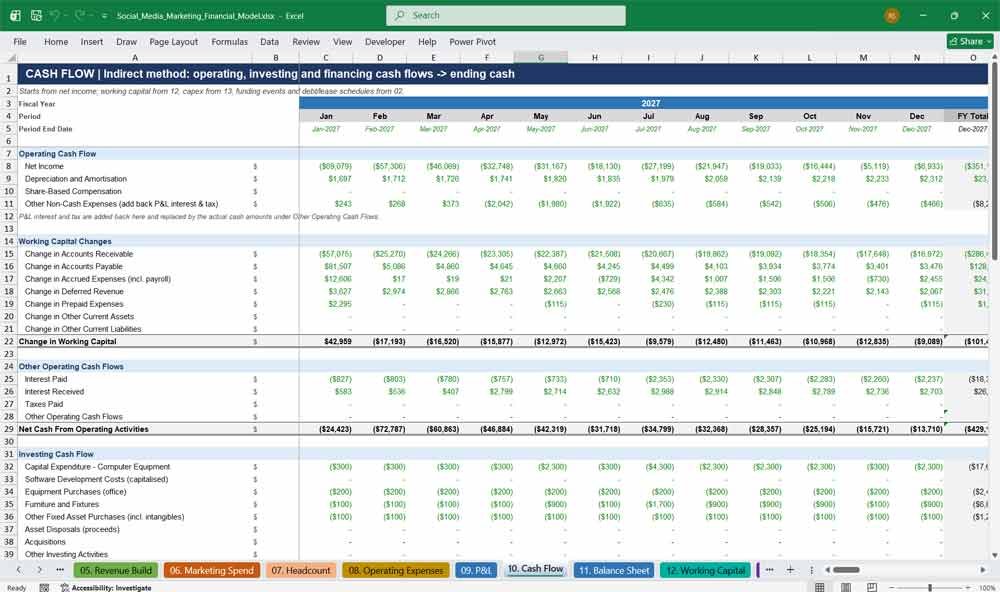Show hidden sheets ellipsis left of Revenue Build
The image size is (1000, 592).
(60, 570)
